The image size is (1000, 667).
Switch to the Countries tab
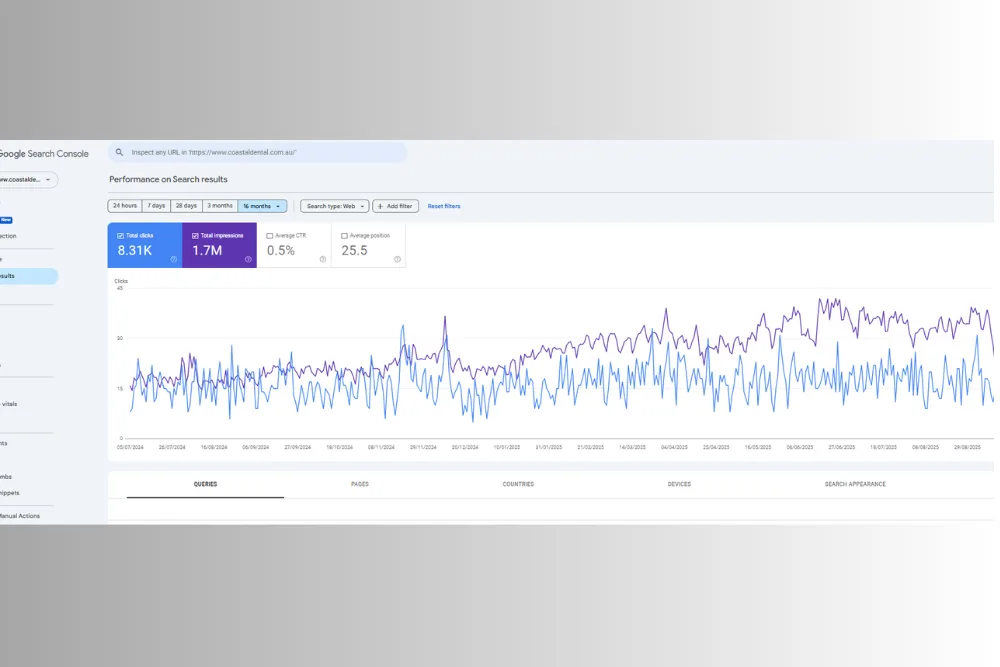(x=518, y=484)
